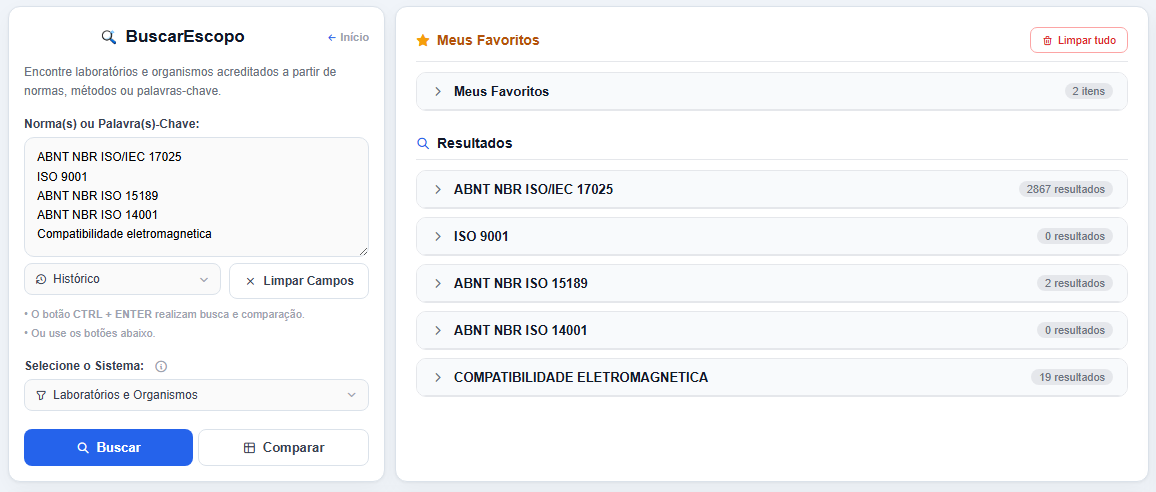Screen dimensions: 1156x492
Task: Expand COMPATIBILIDADE ELETROMAGNETICA results
Action: (772, 377)
